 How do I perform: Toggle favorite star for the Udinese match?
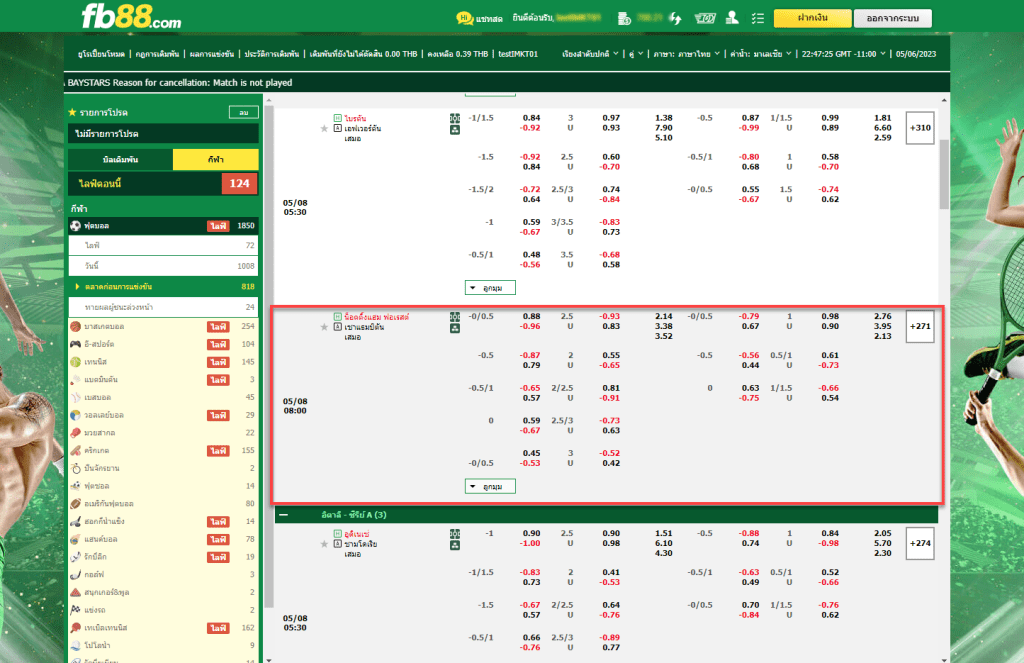(324, 544)
